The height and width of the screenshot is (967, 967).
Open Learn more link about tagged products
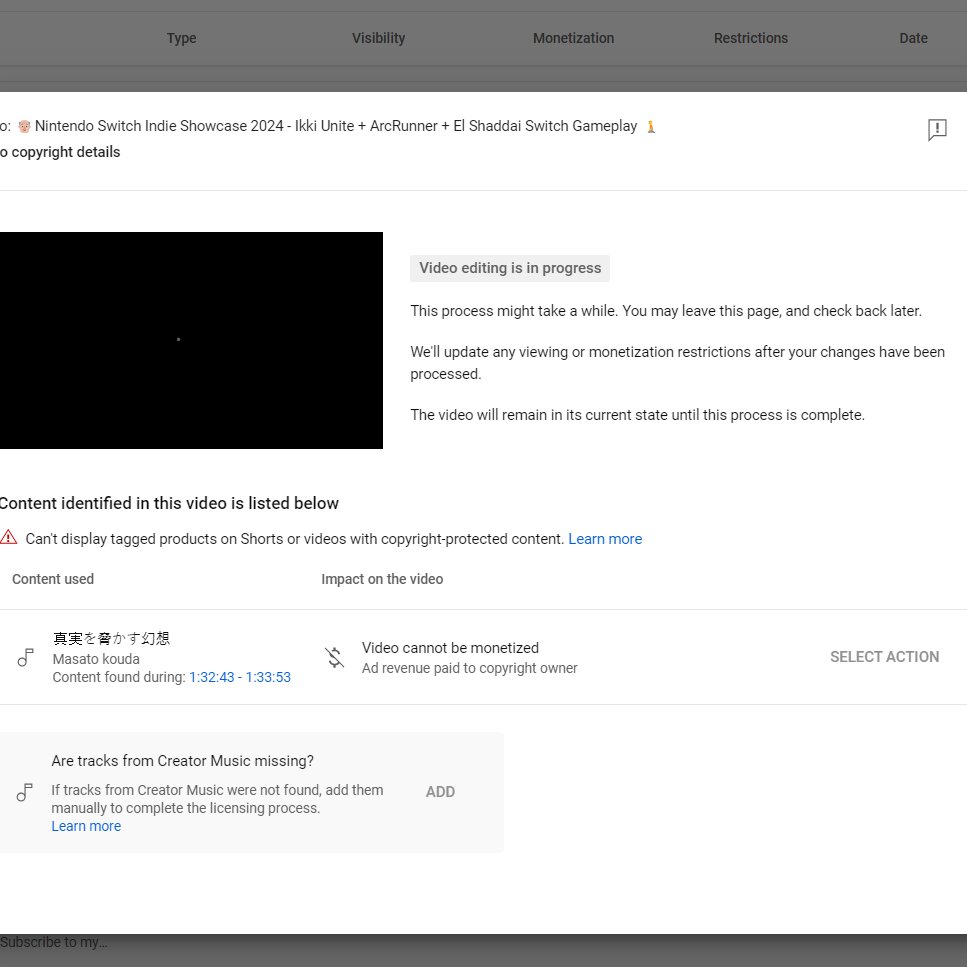[x=605, y=539]
